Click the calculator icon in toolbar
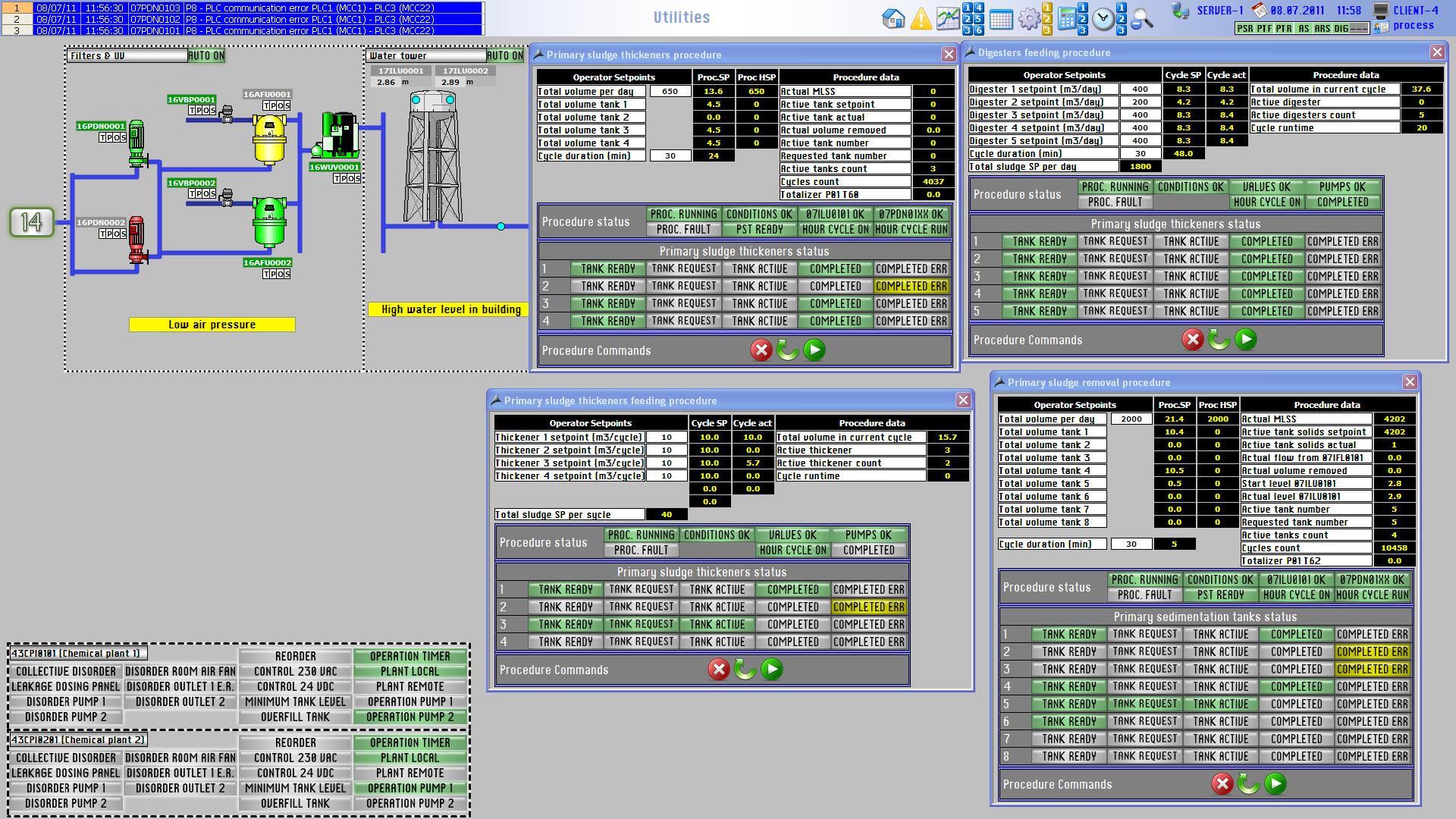Viewport: 1456px width, 819px height. (1066, 19)
